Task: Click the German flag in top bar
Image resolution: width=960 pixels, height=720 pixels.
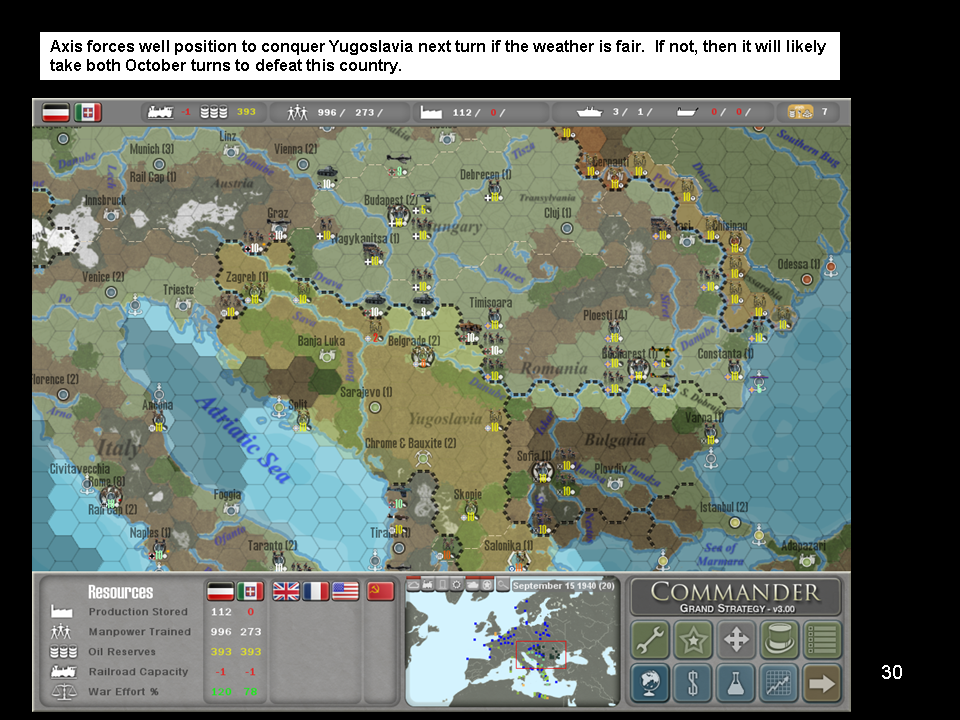Action: pos(55,112)
